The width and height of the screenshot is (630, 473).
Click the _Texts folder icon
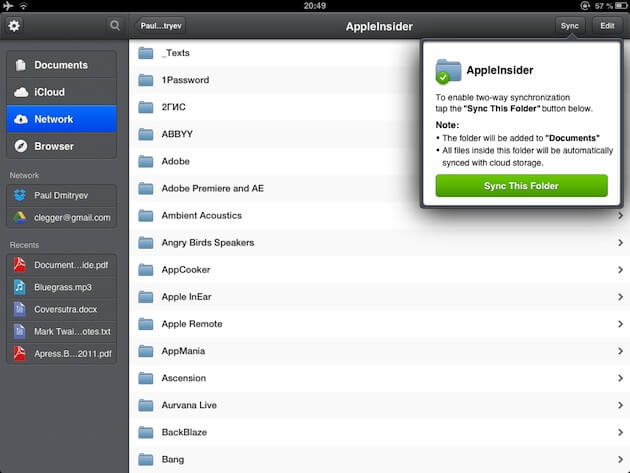146,53
